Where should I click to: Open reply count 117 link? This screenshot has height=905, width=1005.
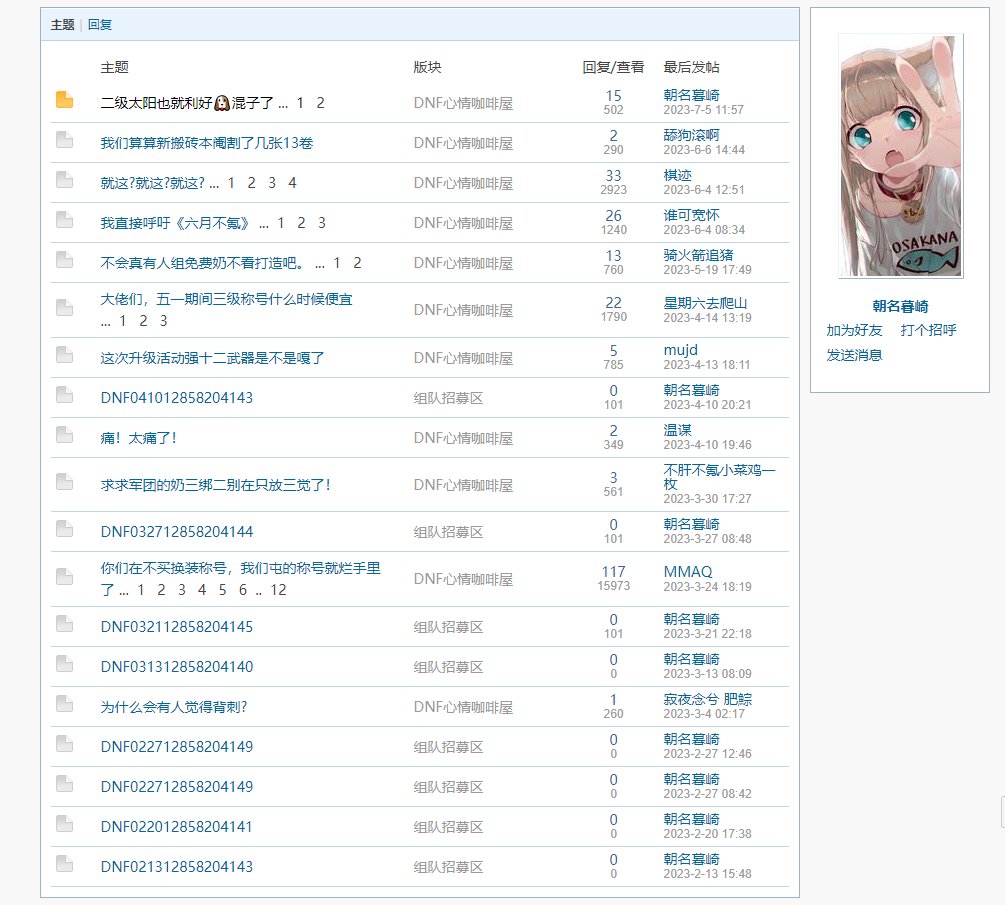pos(613,572)
